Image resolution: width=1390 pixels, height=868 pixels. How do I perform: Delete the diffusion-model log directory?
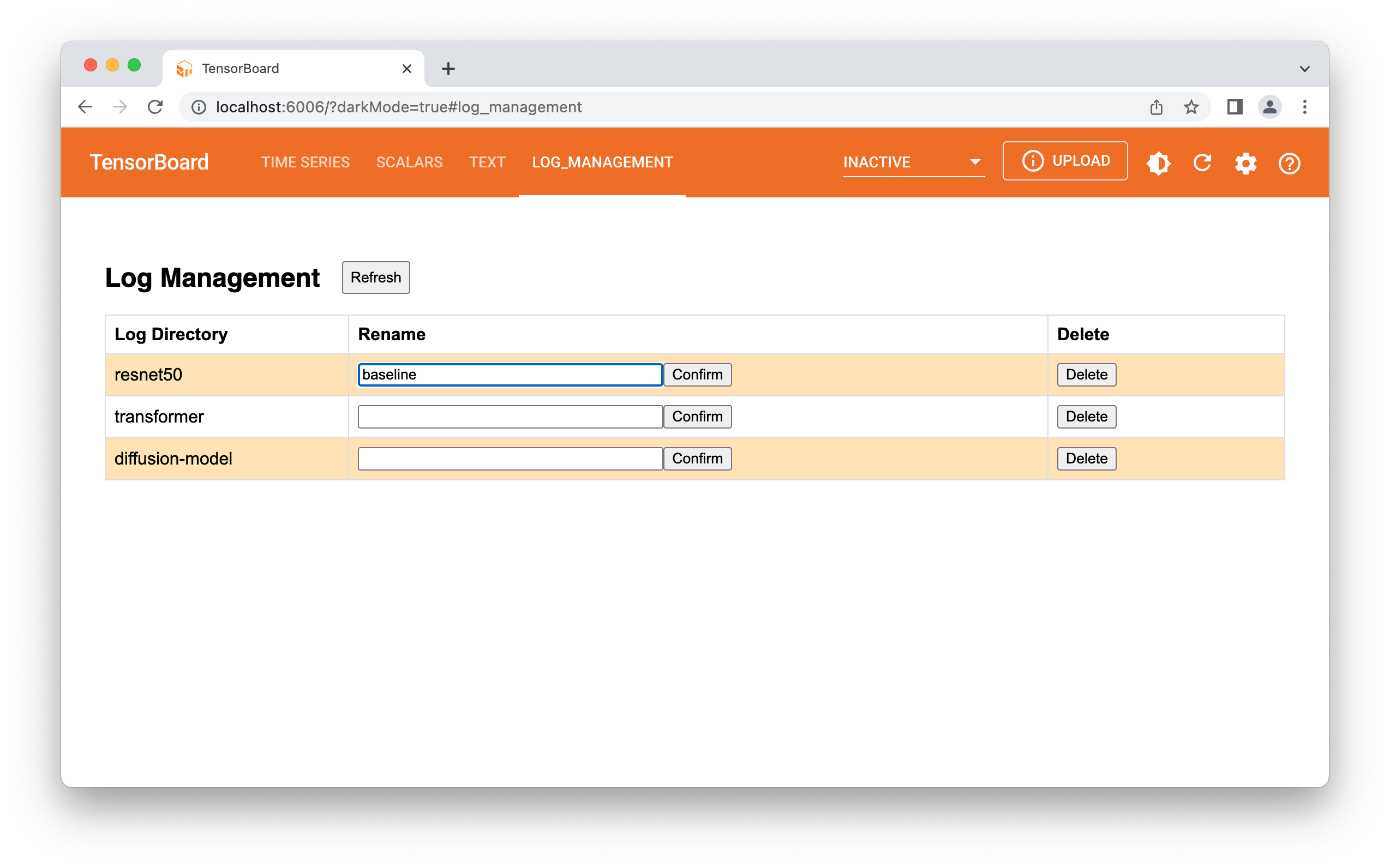(x=1086, y=459)
